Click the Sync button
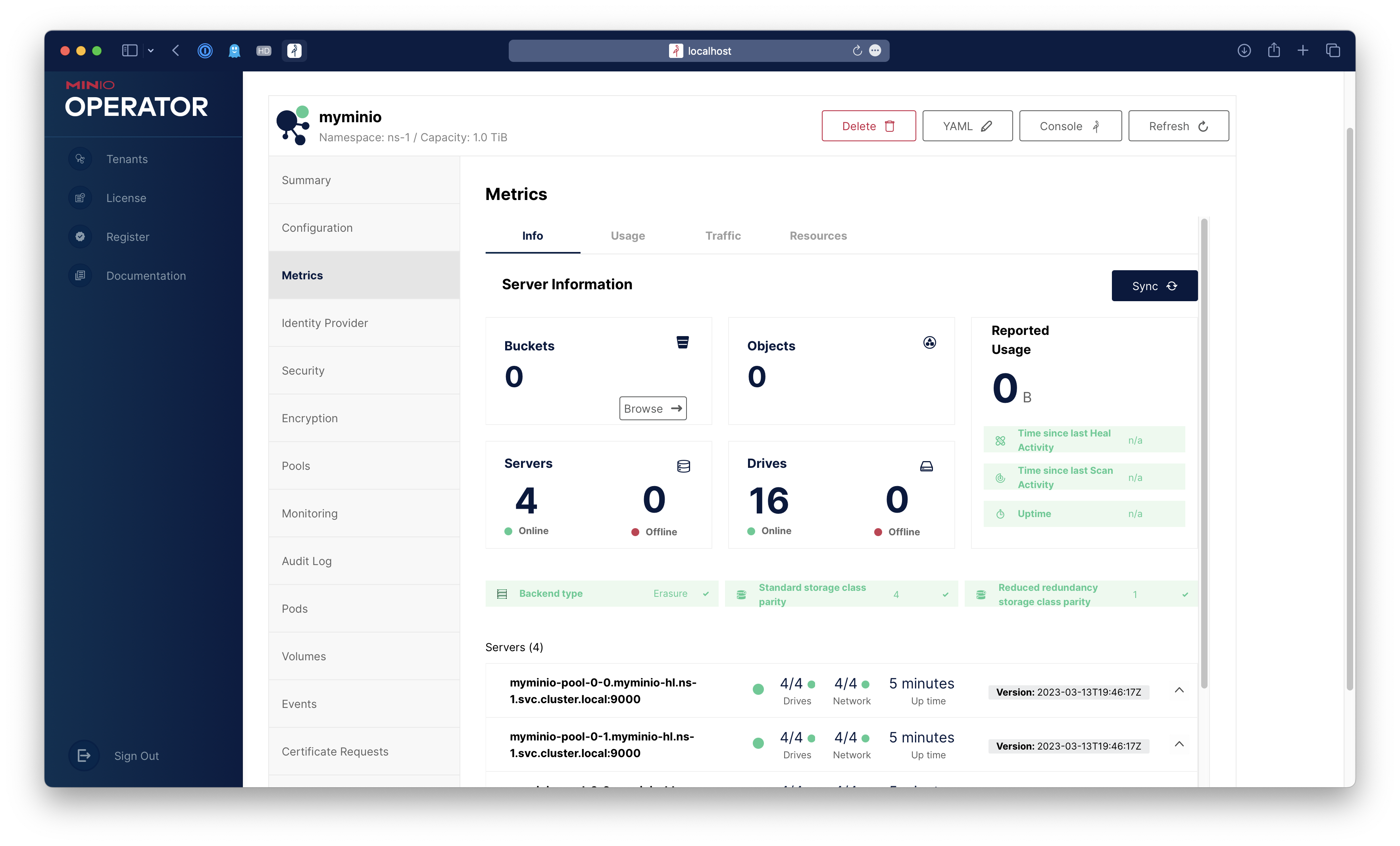 click(1154, 286)
